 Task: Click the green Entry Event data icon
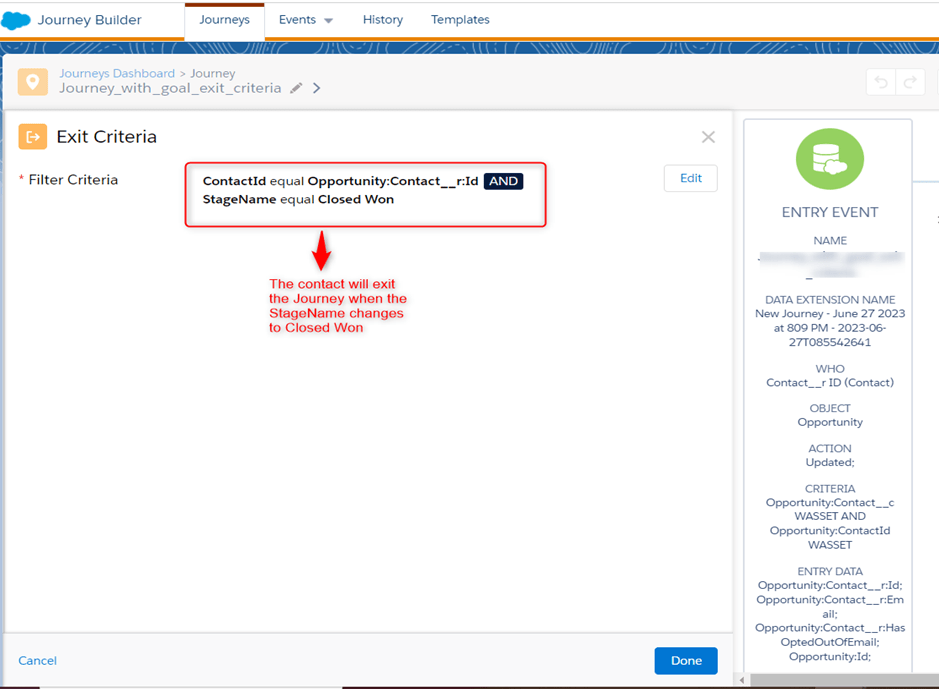click(x=829, y=159)
